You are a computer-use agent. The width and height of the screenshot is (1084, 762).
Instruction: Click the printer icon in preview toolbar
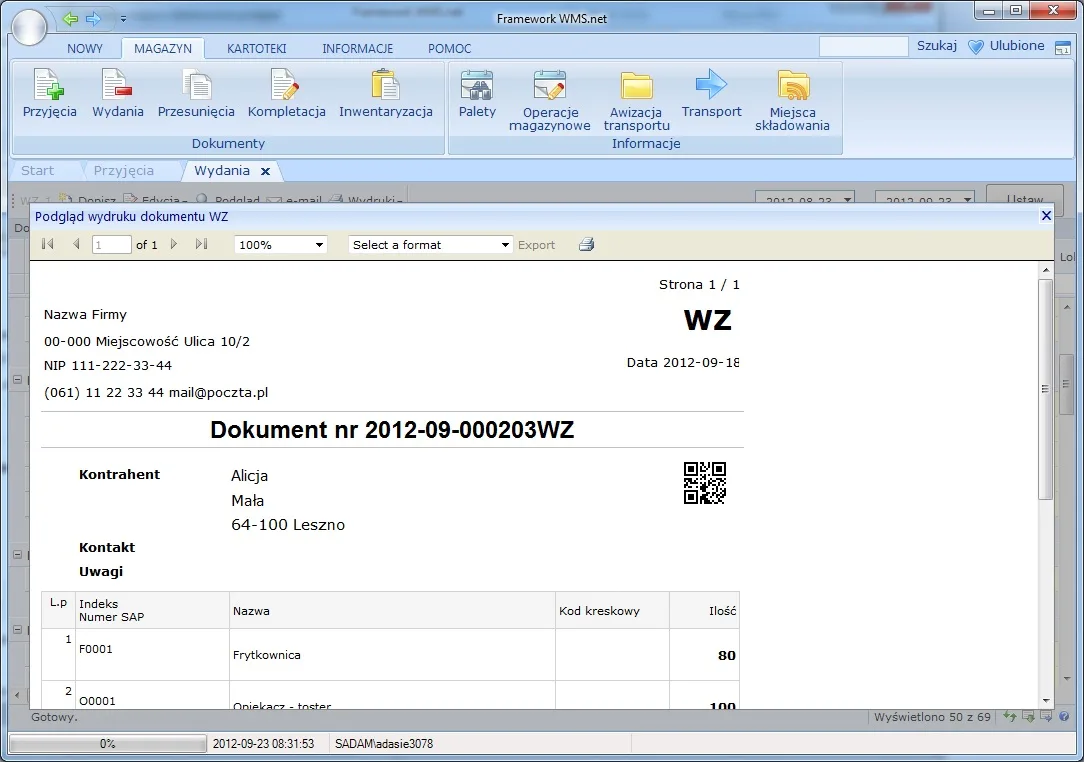point(586,244)
